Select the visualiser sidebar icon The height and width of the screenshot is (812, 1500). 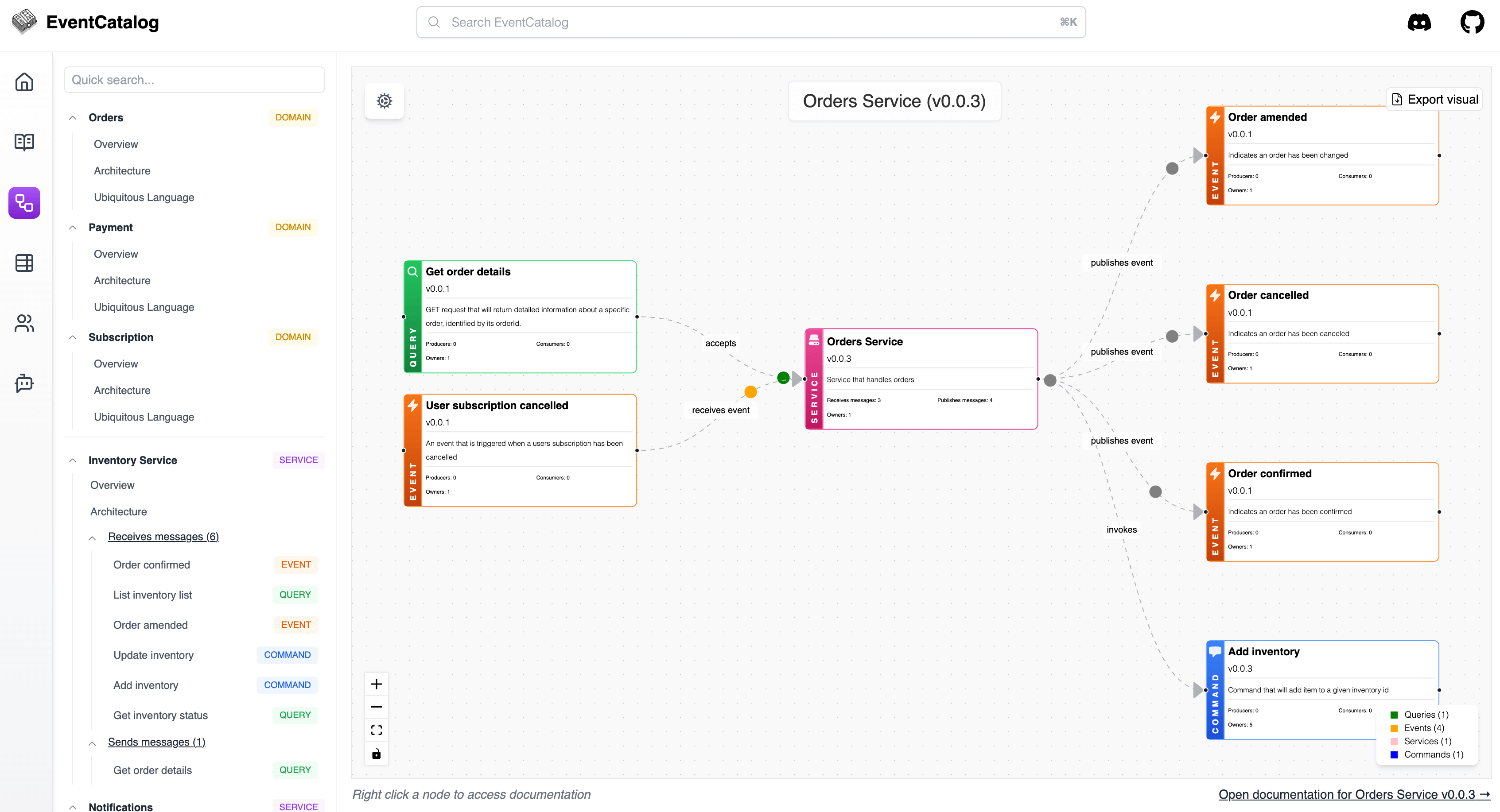24,203
